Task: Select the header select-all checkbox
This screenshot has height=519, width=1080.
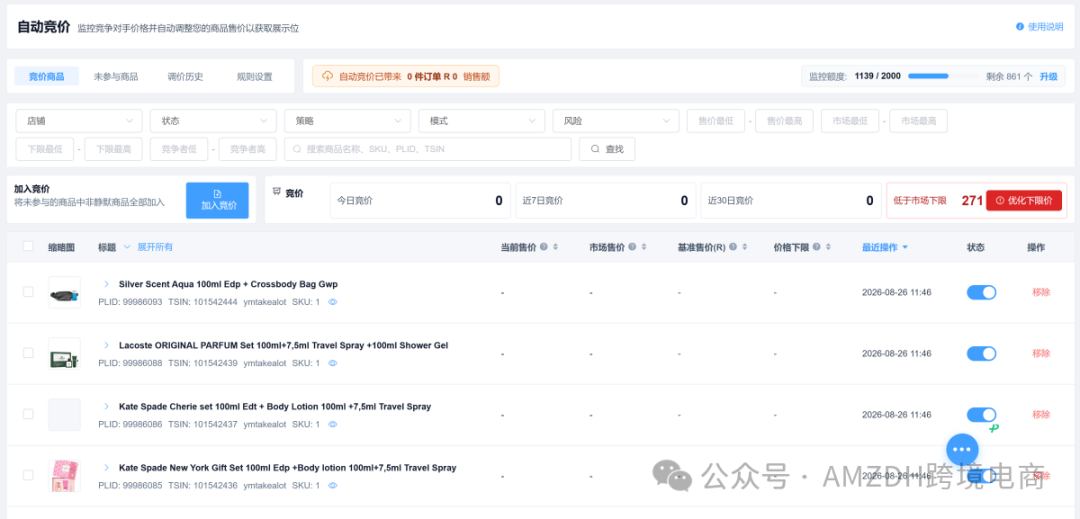Action: tap(28, 246)
